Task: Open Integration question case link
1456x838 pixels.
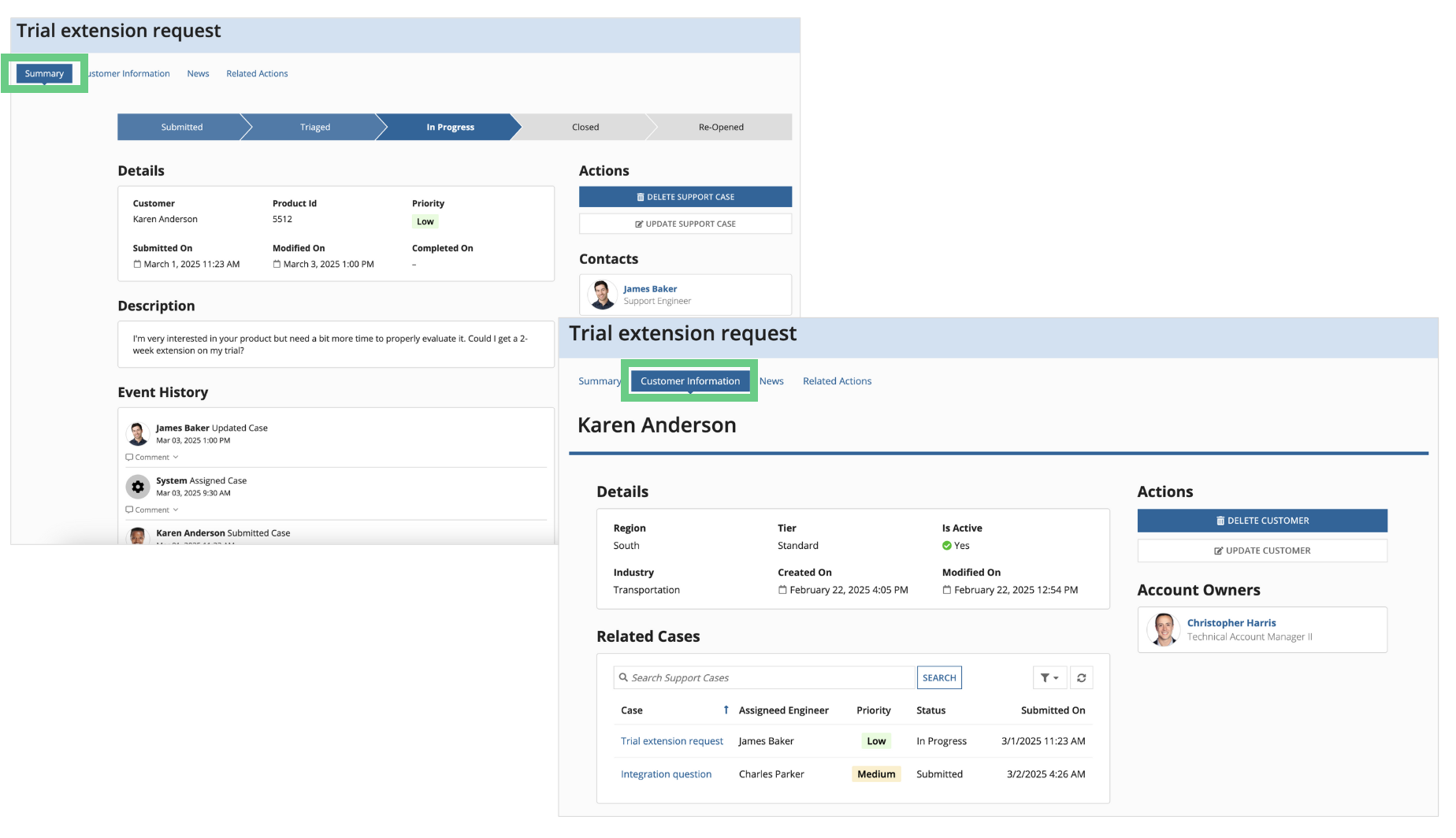Action: 666,774
